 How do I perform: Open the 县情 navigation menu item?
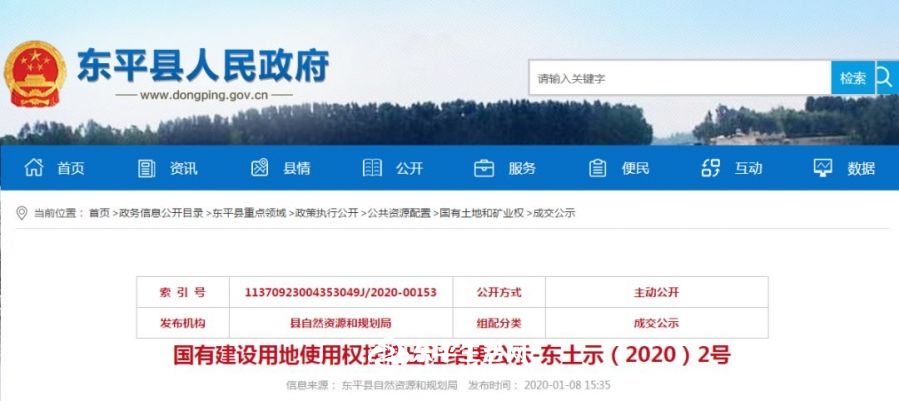296,168
